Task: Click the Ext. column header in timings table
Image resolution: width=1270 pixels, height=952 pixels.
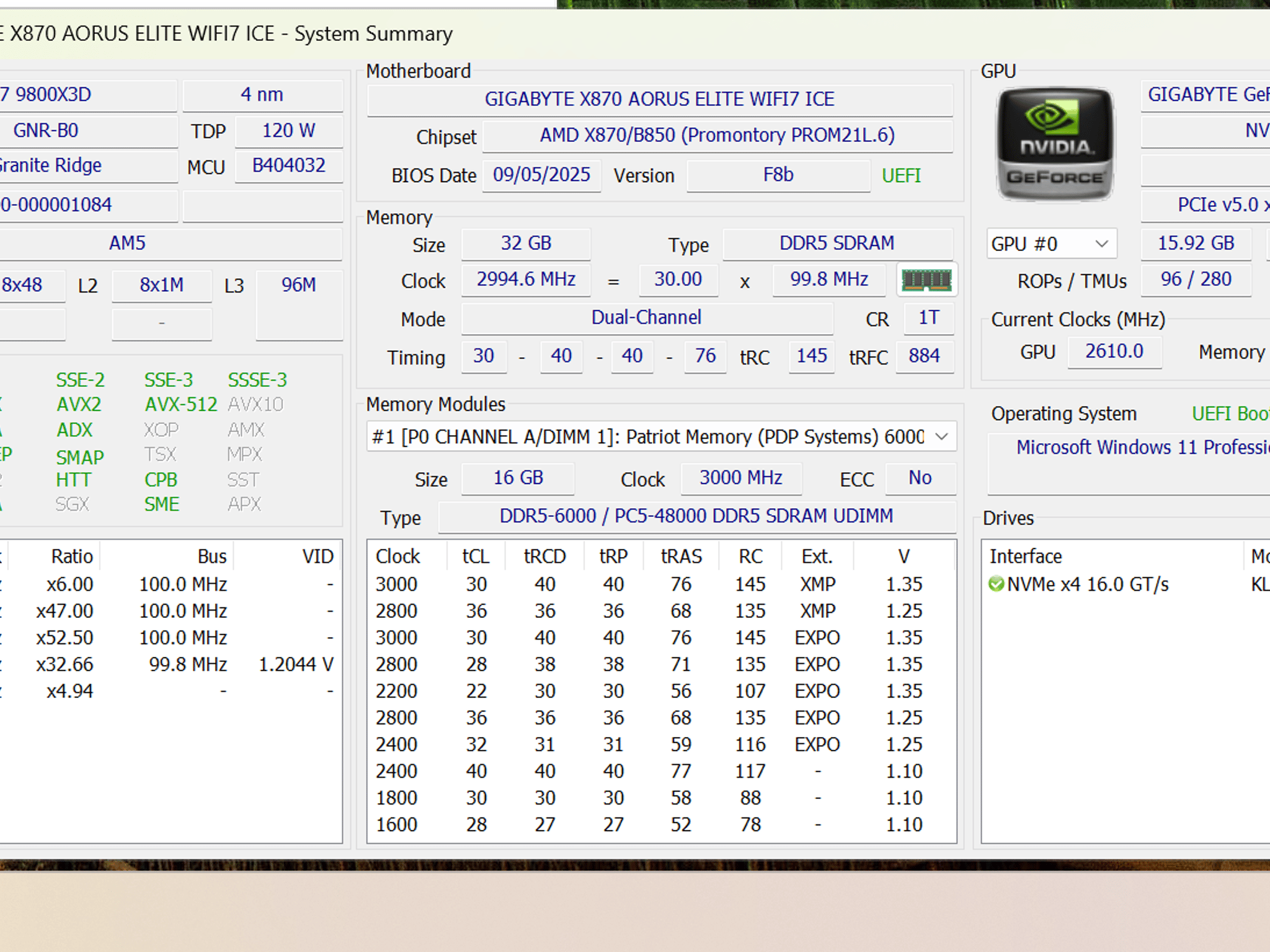Action: (817, 556)
